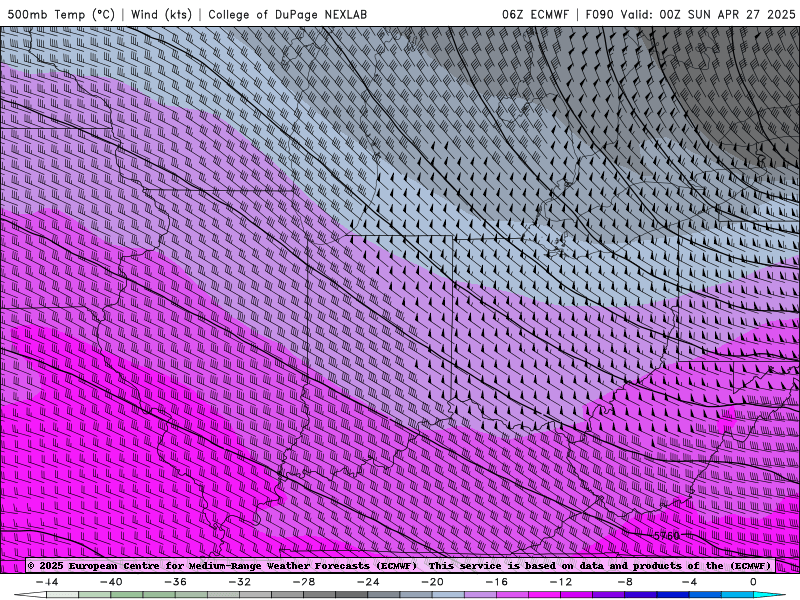Click the -8 color scale label
The image size is (800, 600).
coord(625,582)
